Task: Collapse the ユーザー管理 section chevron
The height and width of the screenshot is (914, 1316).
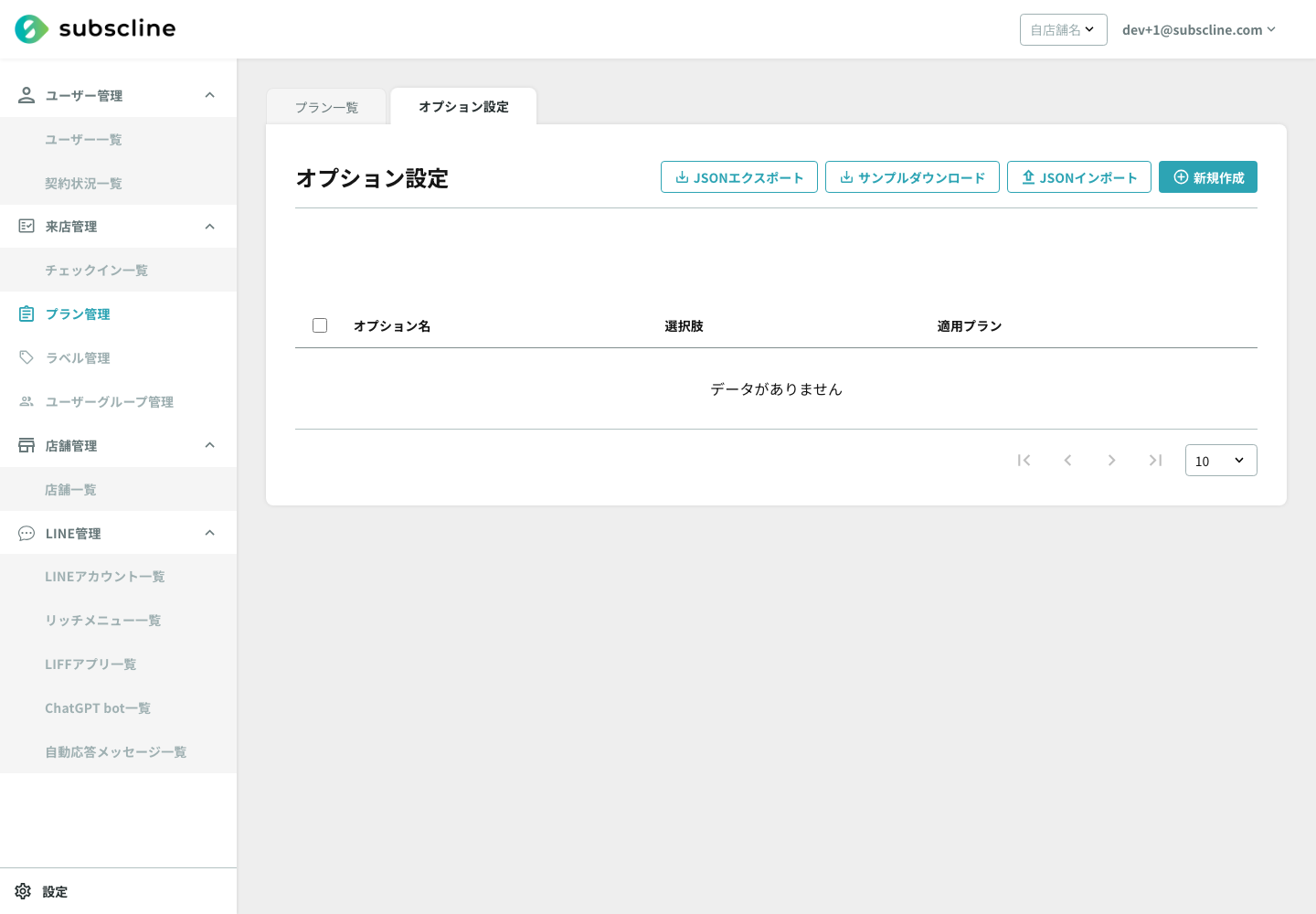Action: pyautogui.click(x=209, y=95)
